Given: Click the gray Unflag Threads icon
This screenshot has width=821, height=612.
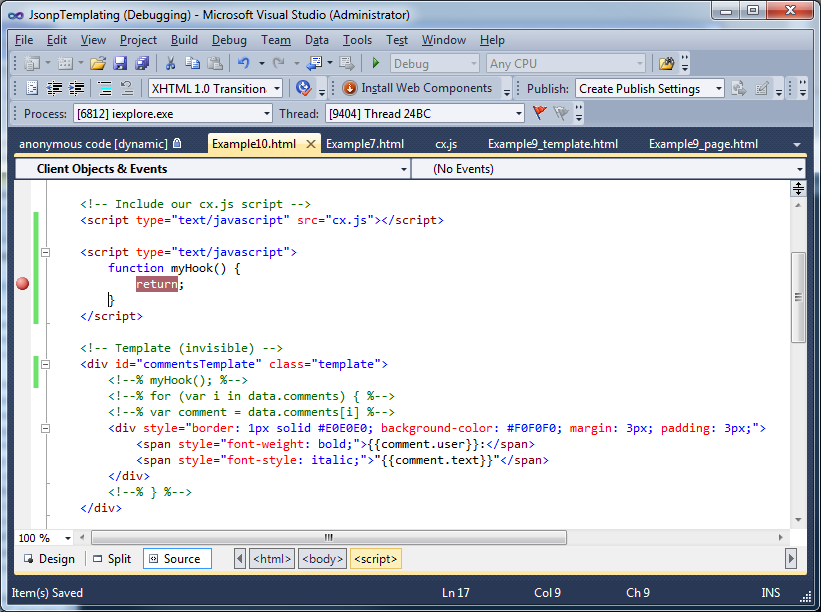Looking at the screenshot, I should (x=561, y=113).
